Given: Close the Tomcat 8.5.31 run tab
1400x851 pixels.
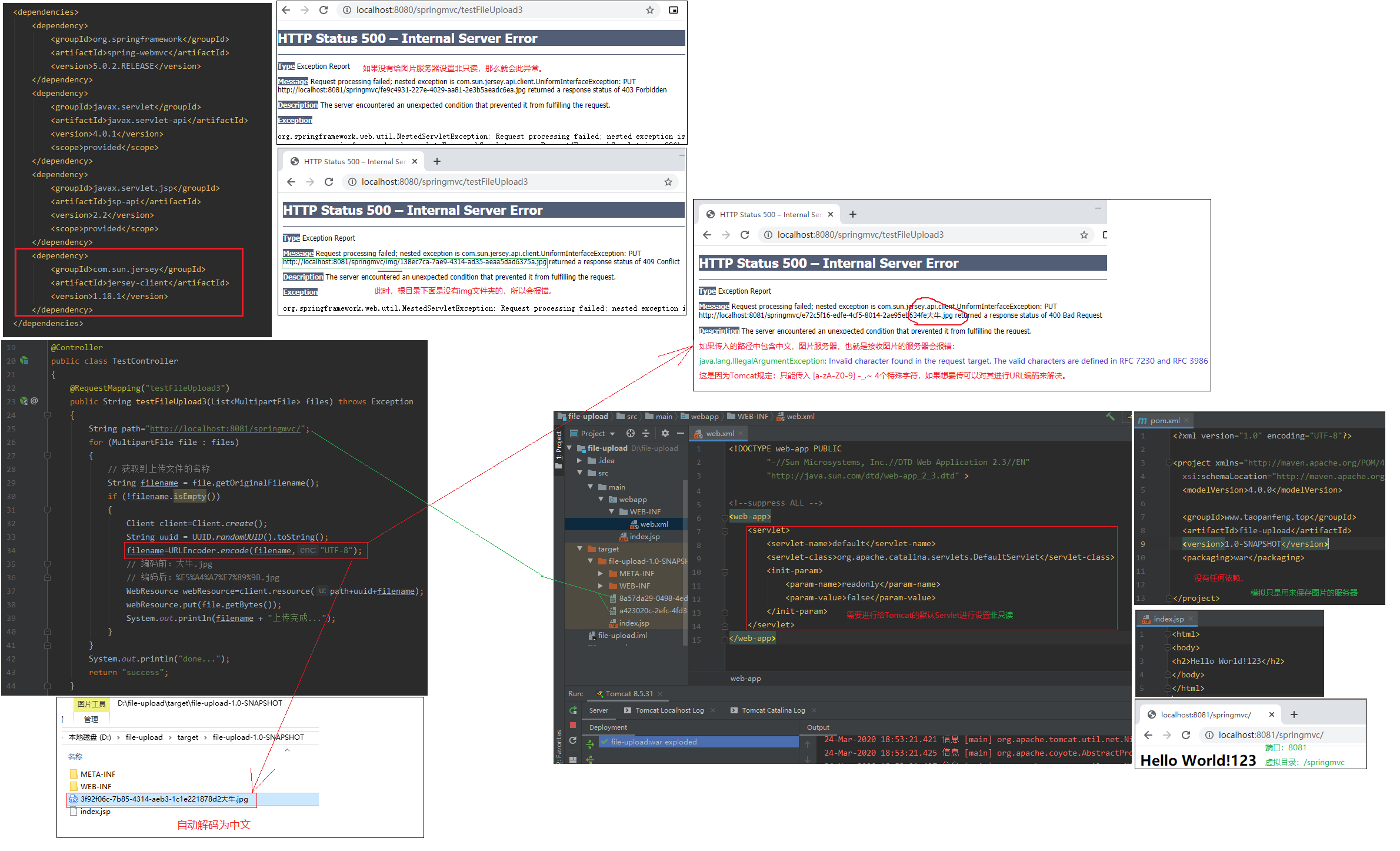Looking at the screenshot, I should [660, 694].
